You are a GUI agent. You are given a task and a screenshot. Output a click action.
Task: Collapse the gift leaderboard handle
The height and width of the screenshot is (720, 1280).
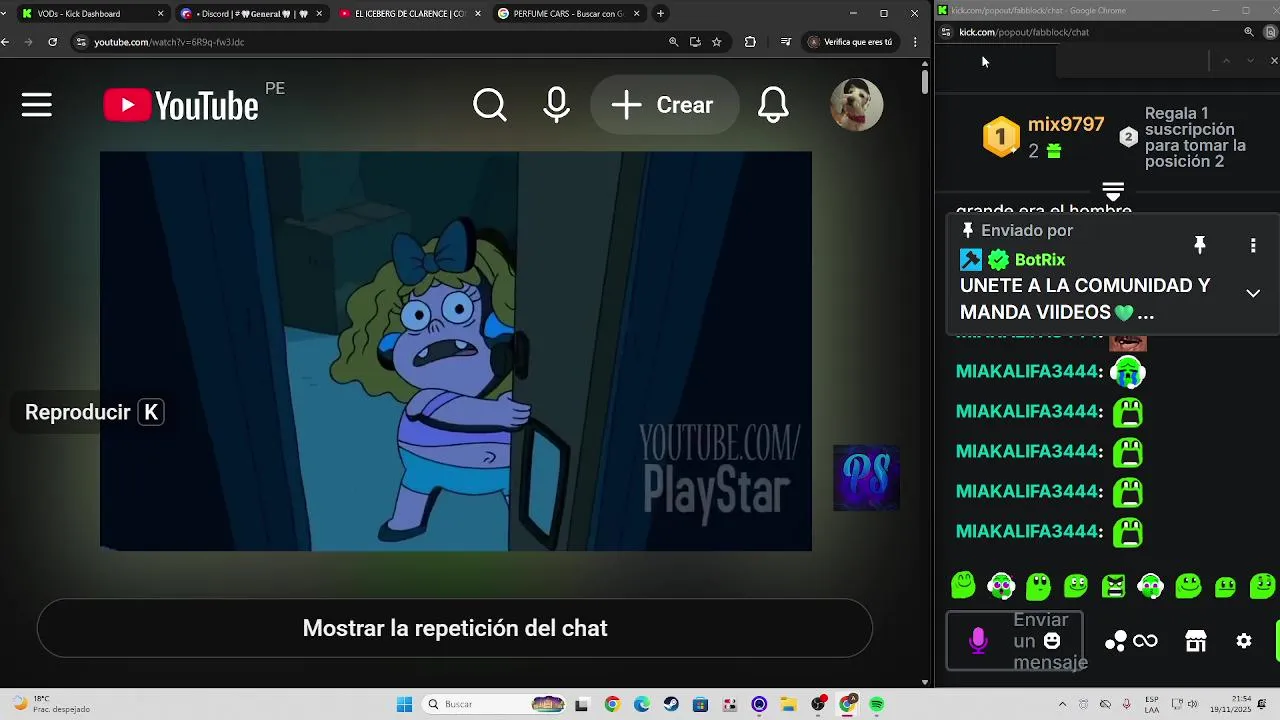1113,190
